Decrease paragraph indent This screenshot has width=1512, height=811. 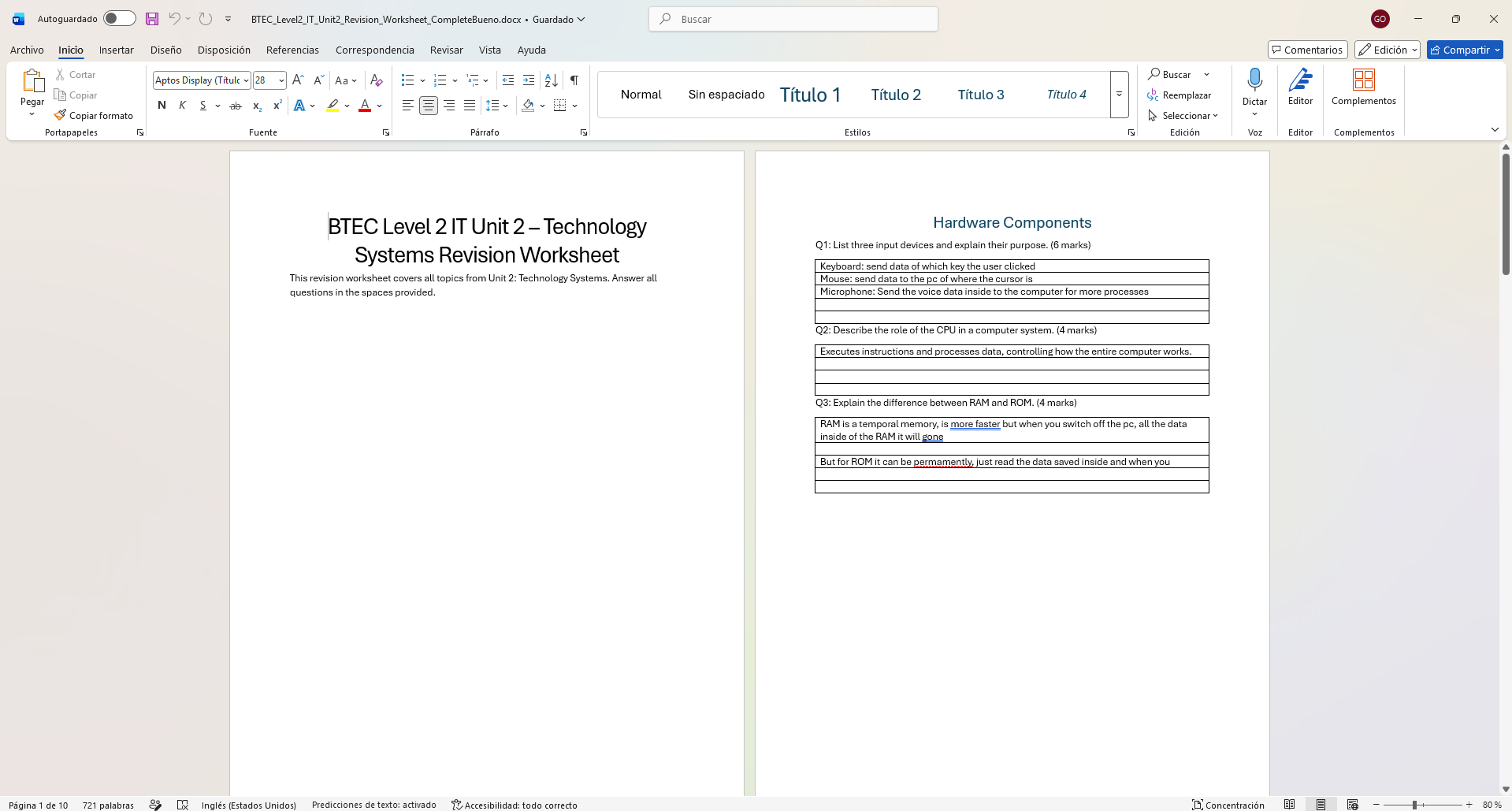(508, 80)
